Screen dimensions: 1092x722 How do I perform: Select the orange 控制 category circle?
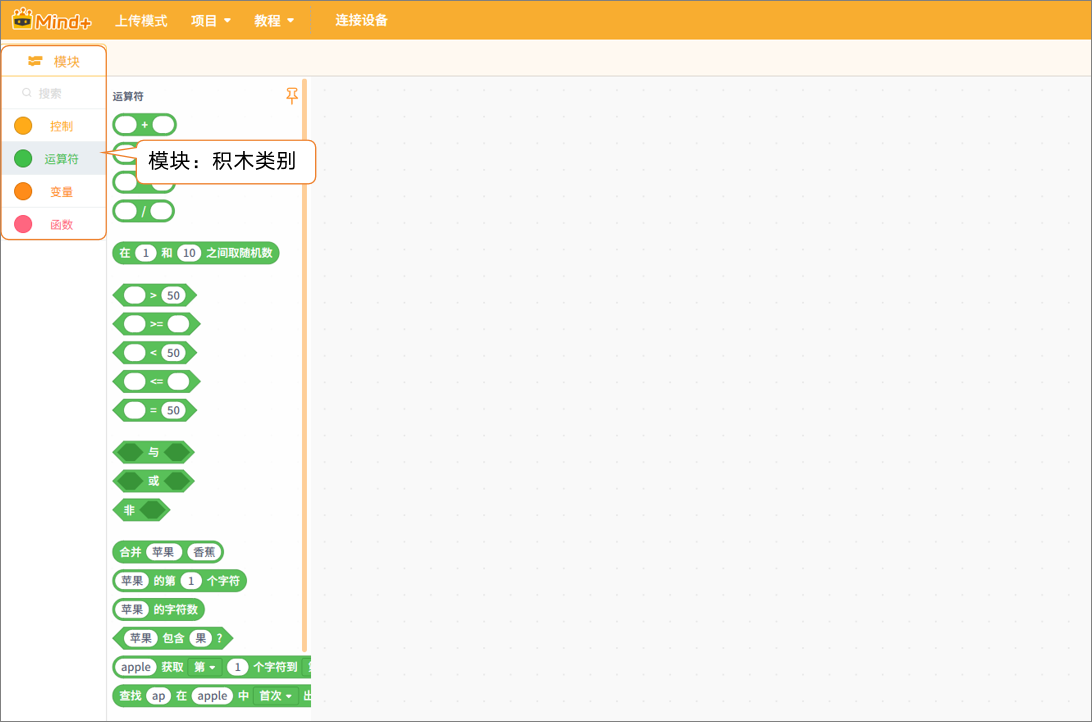coord(23,126)
